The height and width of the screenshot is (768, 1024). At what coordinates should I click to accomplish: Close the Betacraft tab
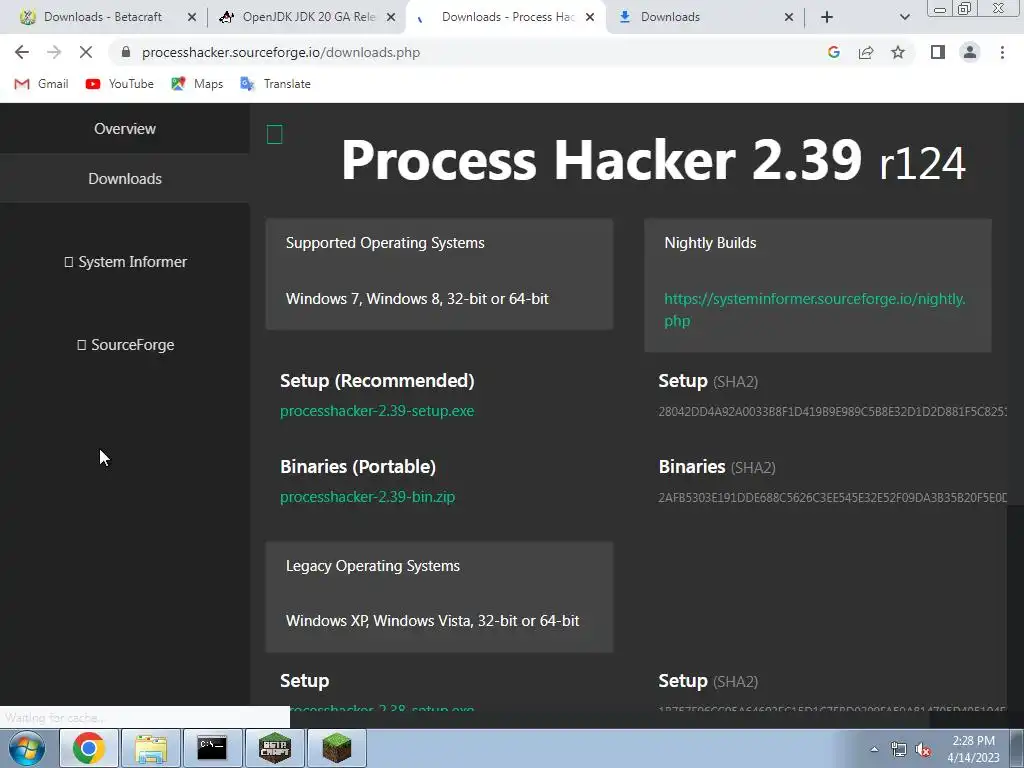(192, 17)
